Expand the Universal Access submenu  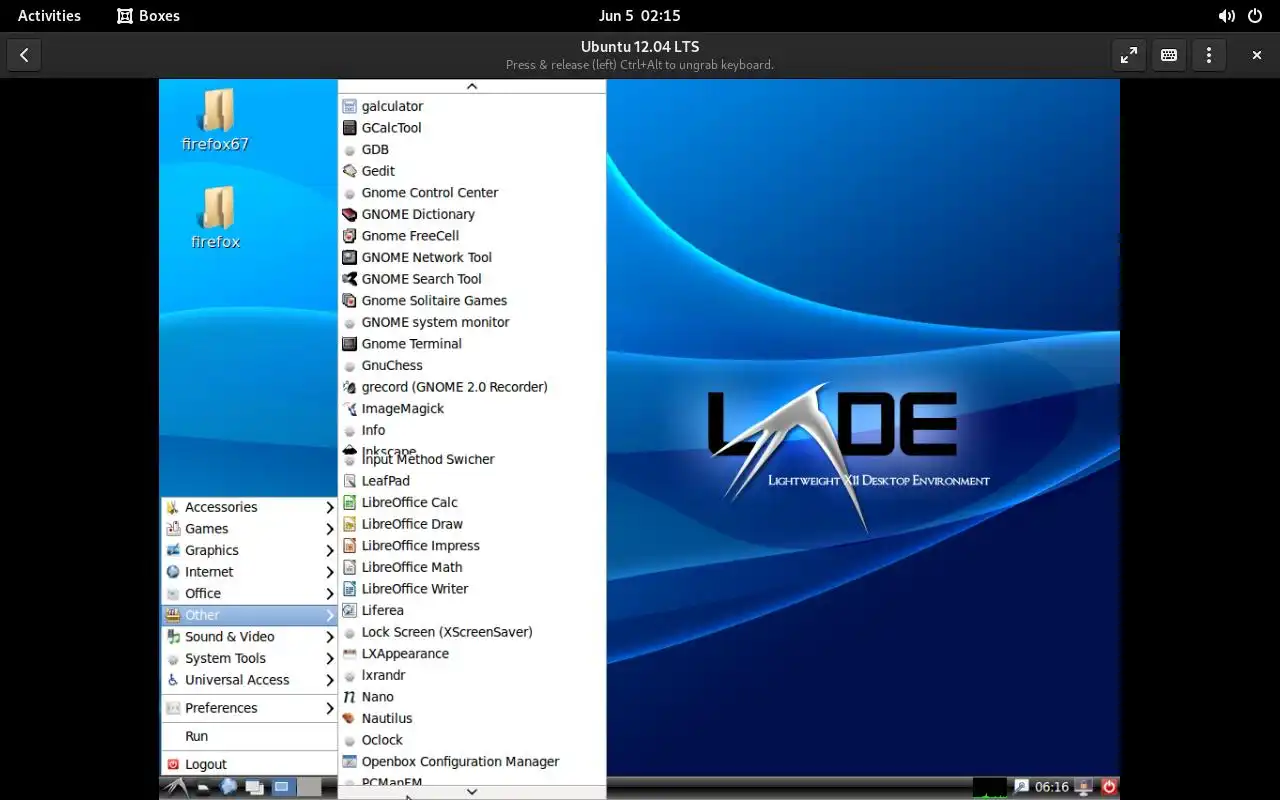[249, 680]
